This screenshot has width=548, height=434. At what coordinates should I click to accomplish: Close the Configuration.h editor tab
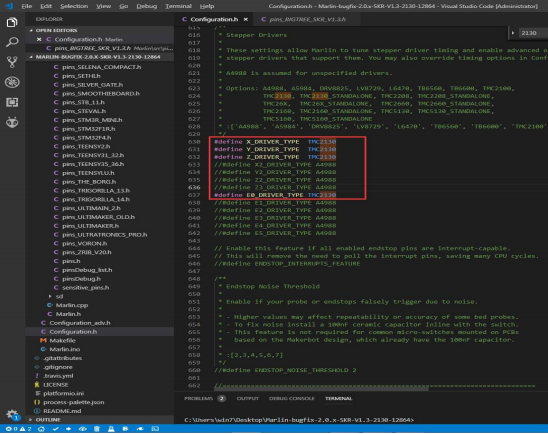[x=246, y=20]
